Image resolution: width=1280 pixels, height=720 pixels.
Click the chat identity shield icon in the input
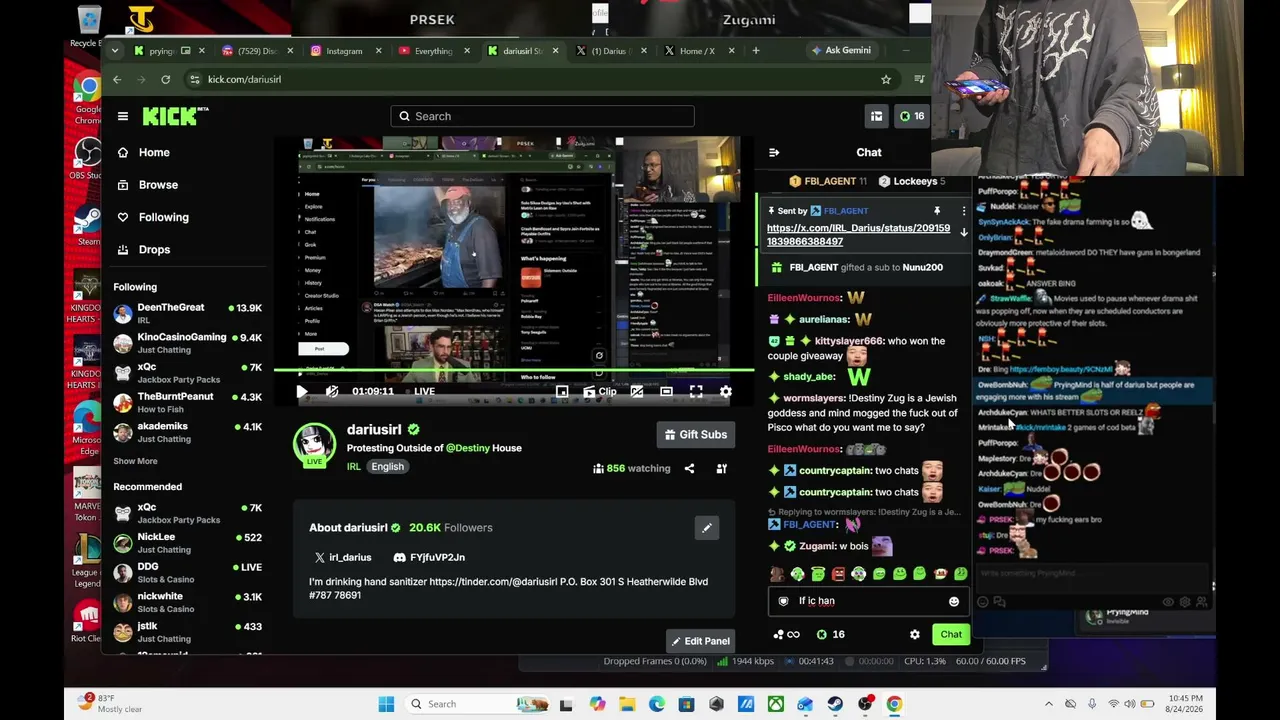coord(783,601)
